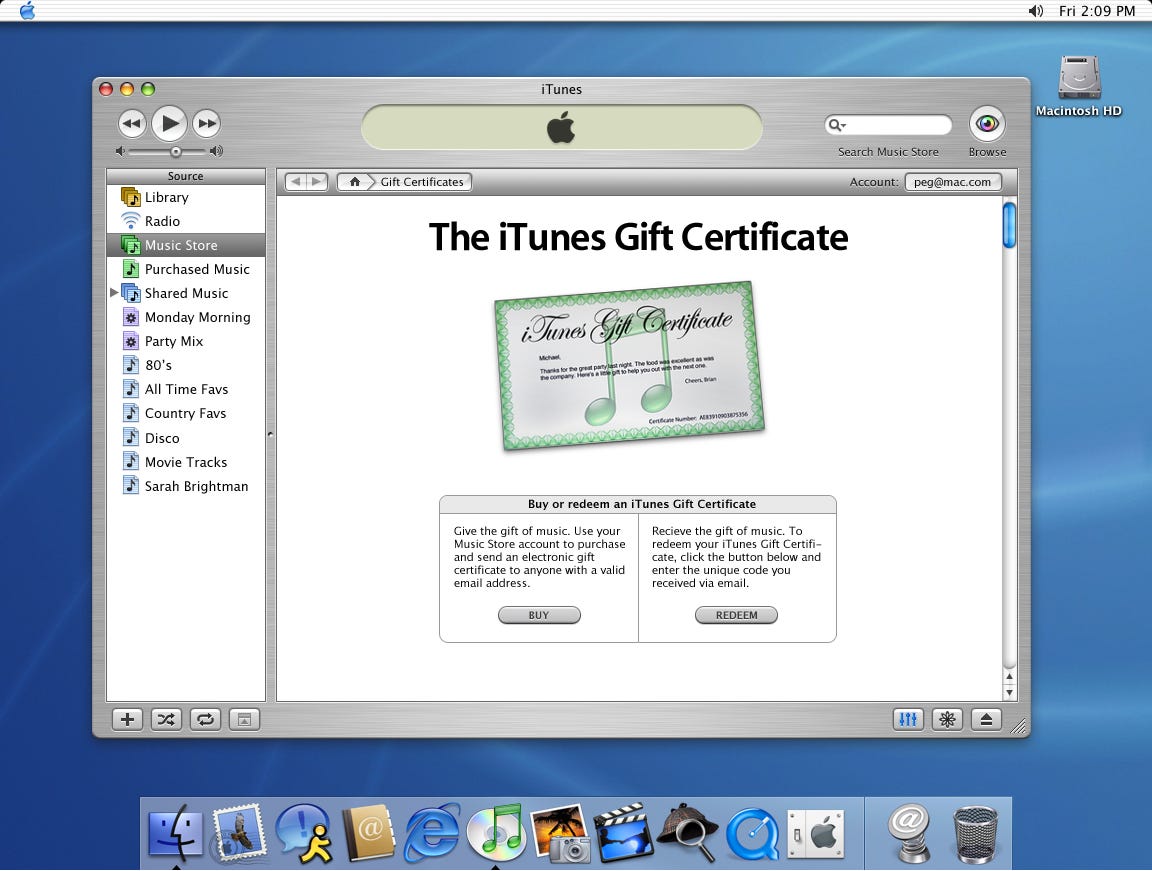Image resolution: width=1152 pixels, height=871 pixels.
Task: Open the Monday Morning smart playlist
Action: (x=186, y=317)
